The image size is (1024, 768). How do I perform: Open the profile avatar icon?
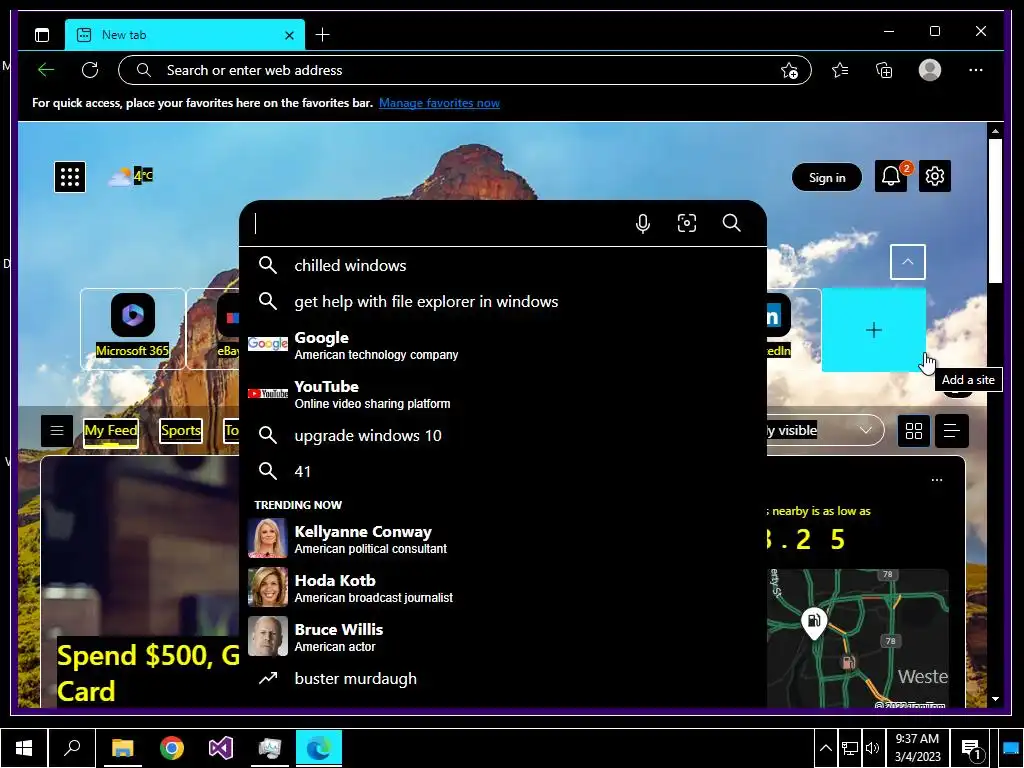click(x=929, y=70)
